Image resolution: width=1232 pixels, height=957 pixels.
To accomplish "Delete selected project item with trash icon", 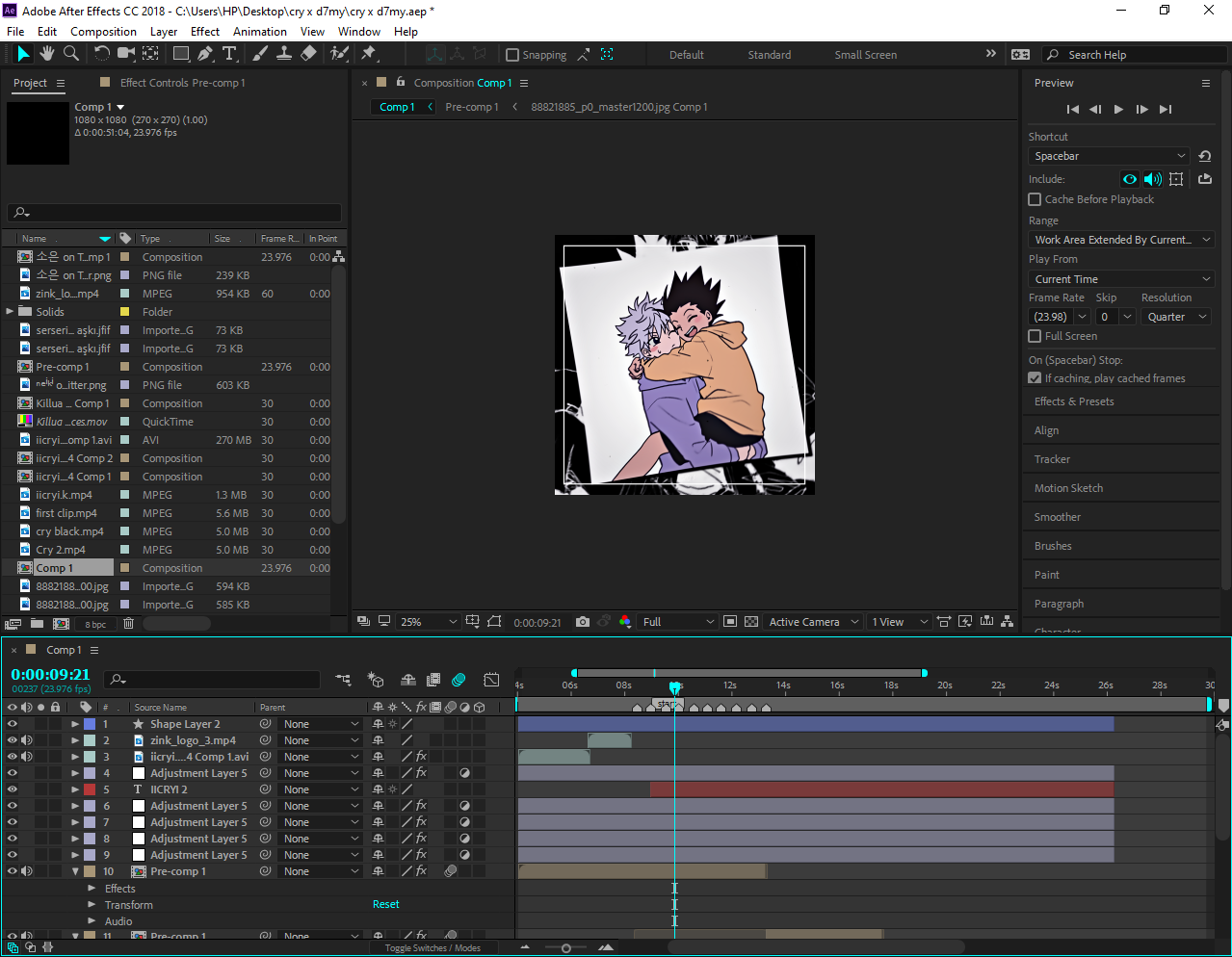I will (128, 624).
